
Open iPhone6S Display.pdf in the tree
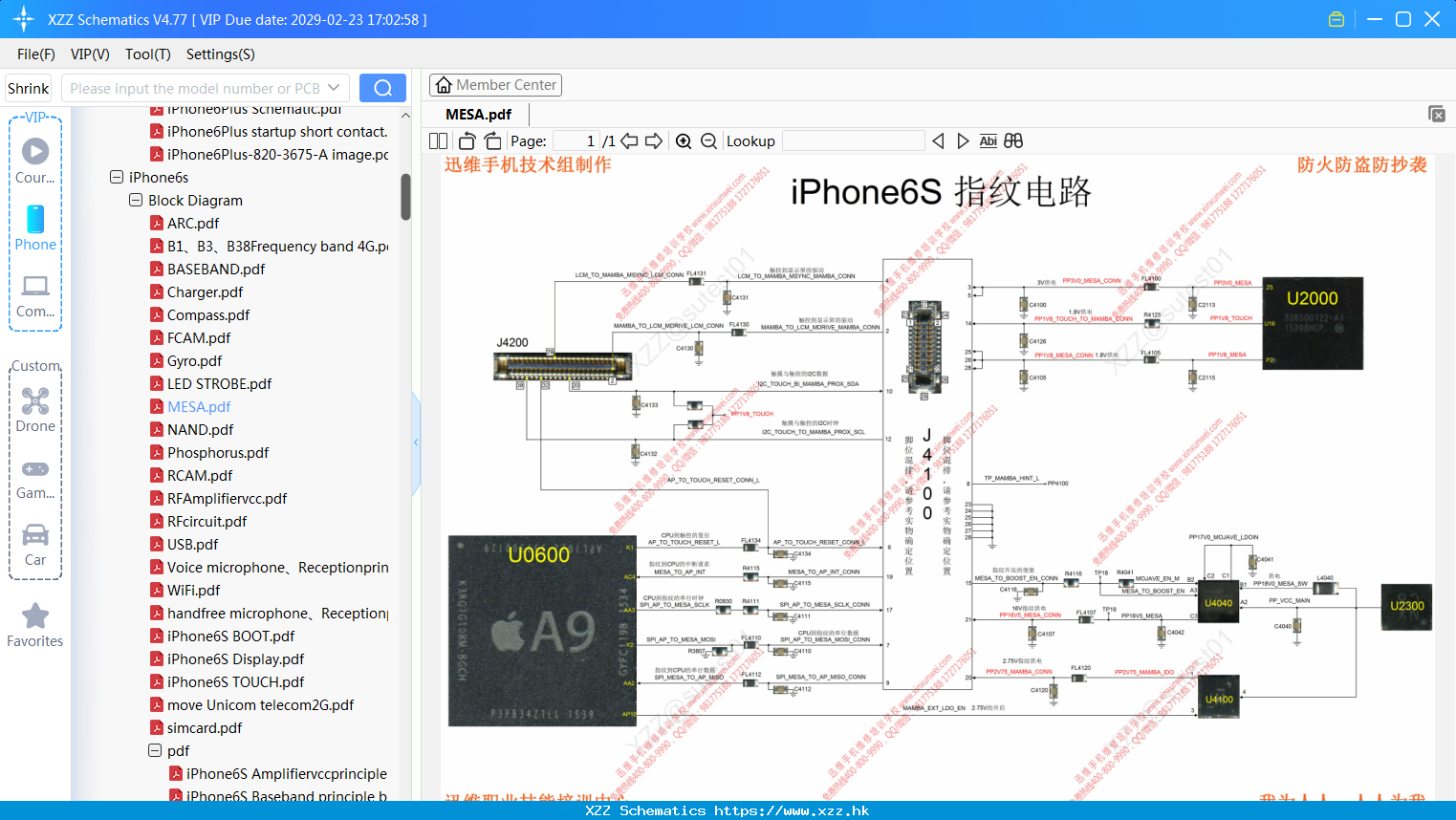[x=235, y=658]
